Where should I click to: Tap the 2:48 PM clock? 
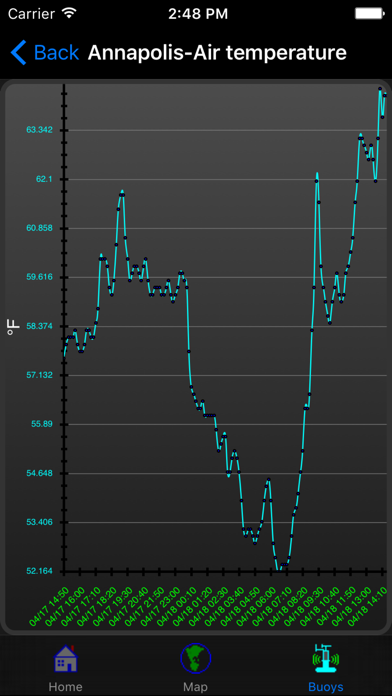tap(198, 14)
